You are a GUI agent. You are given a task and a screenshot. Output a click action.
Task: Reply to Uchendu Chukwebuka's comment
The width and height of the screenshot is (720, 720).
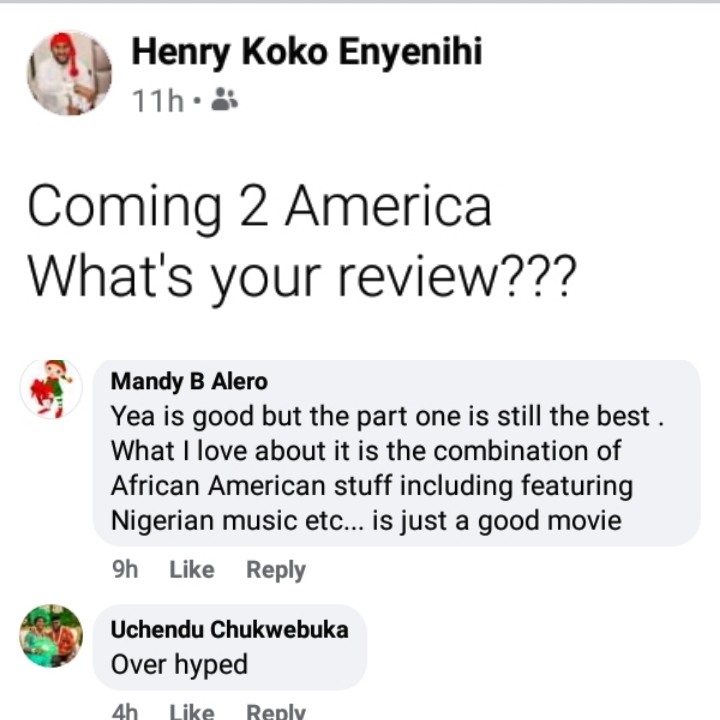click(x=276, y=712)
